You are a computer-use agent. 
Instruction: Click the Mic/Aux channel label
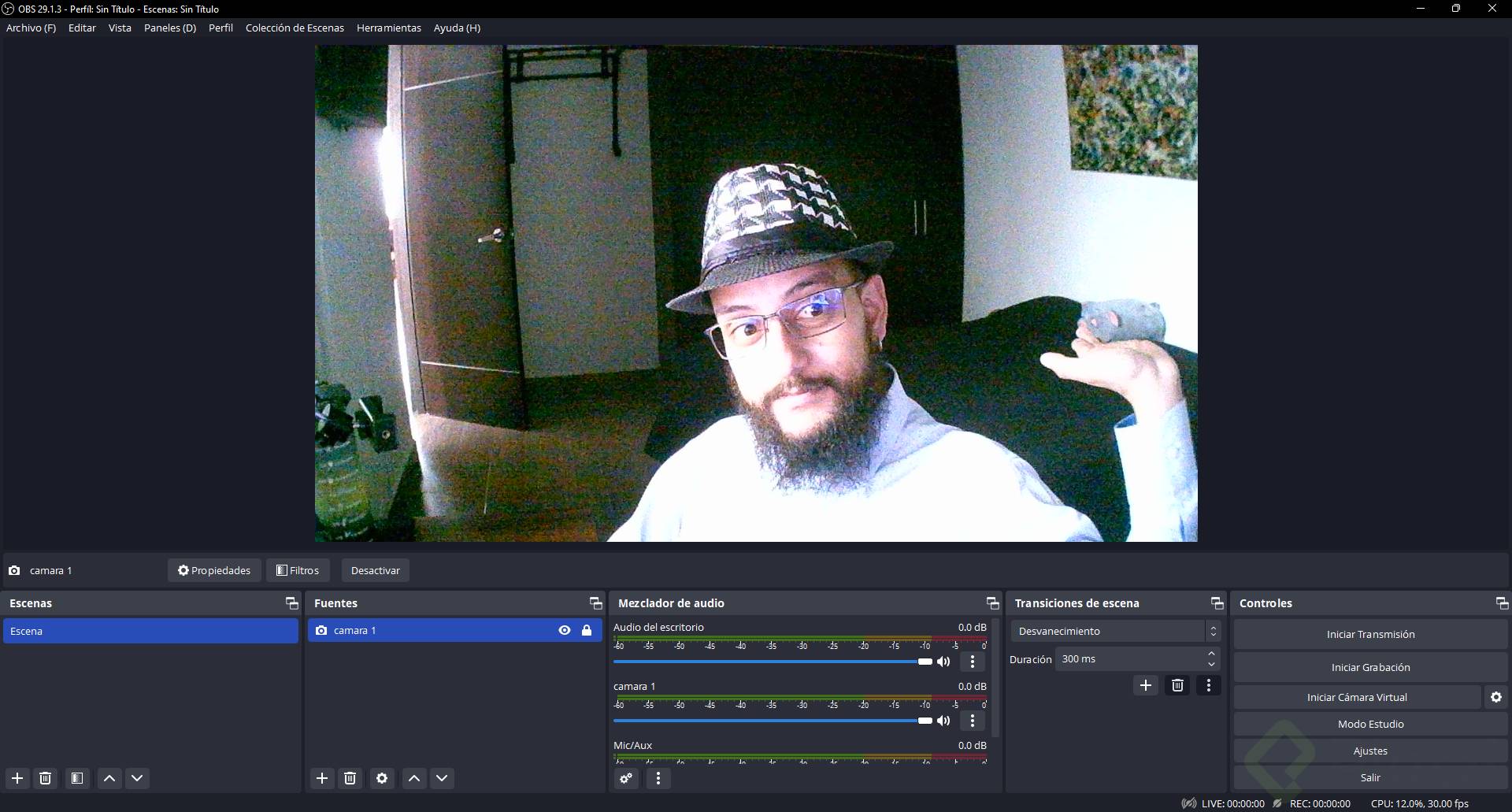(x=632, y=745)
